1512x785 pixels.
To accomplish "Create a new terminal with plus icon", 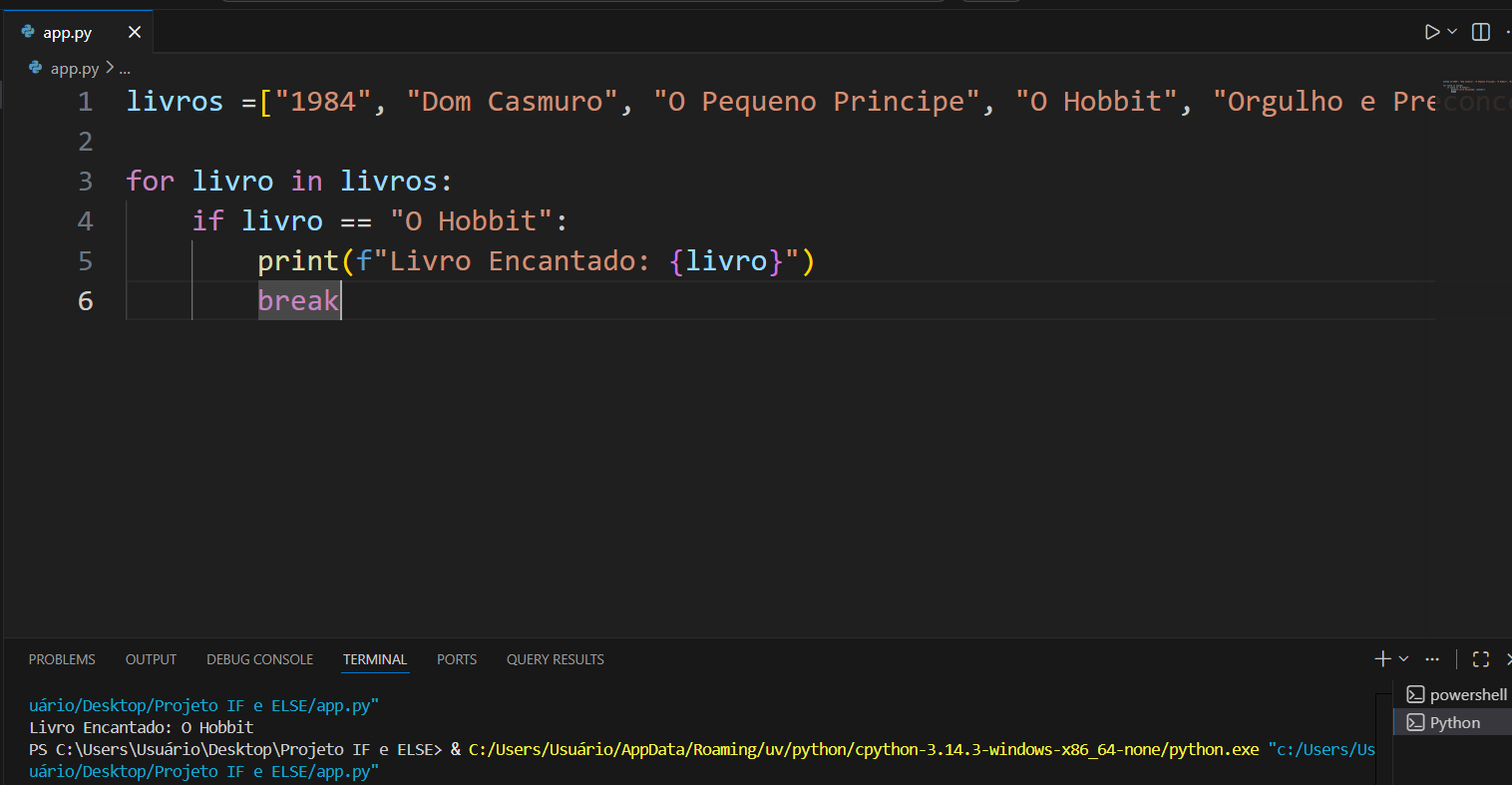I will point(1382,658).
